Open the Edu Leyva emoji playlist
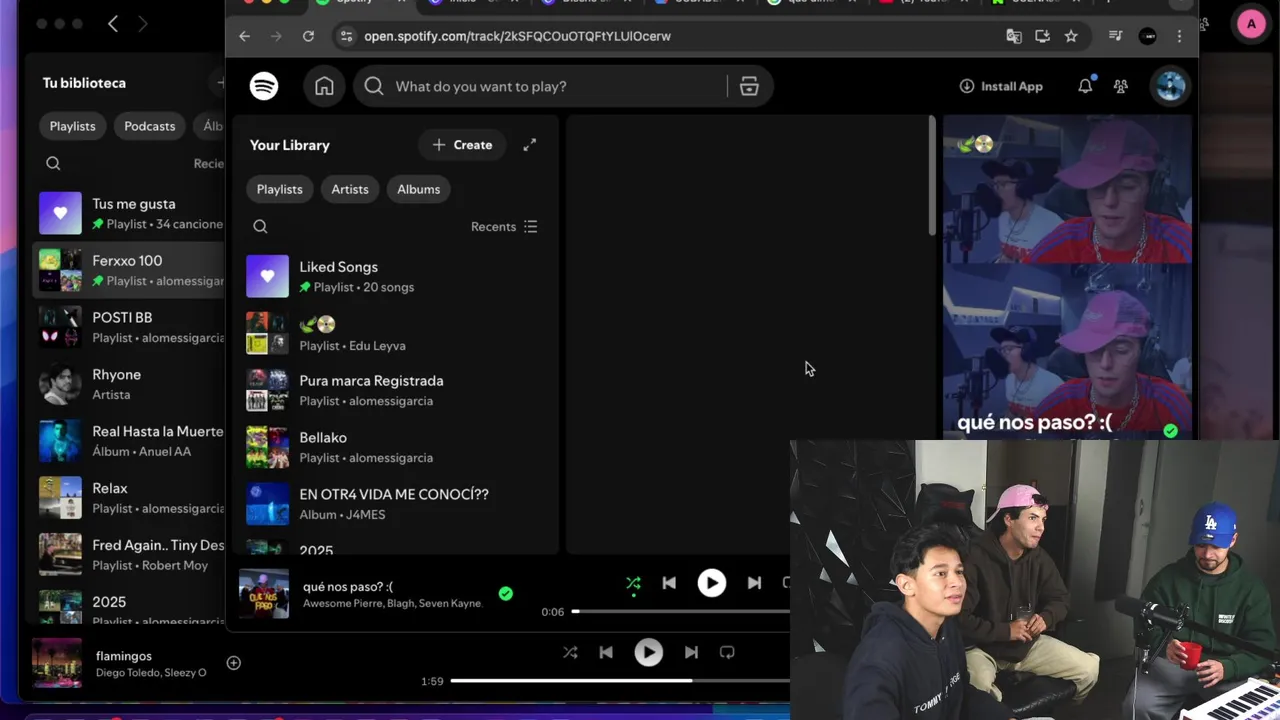The height and width of the screenshot is (720, 1280). [x=395, y=334]
